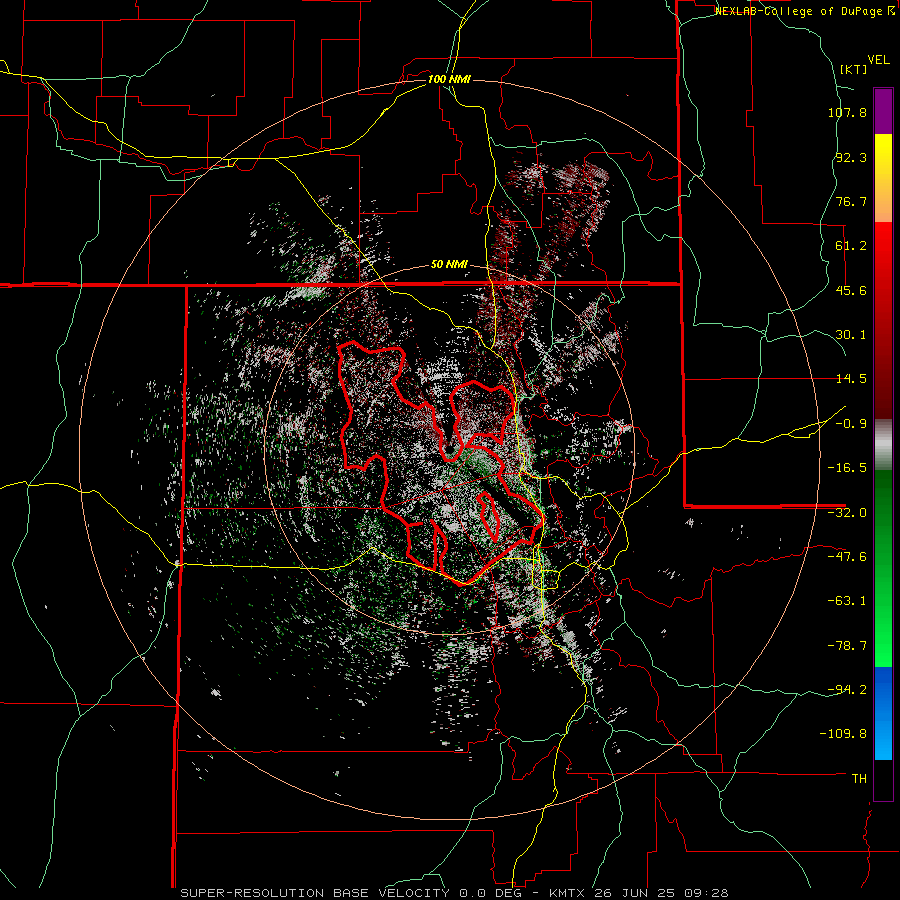Click the 100 NMI range ring label
Screen dimensions: 900x900
[x=449, y=79]
